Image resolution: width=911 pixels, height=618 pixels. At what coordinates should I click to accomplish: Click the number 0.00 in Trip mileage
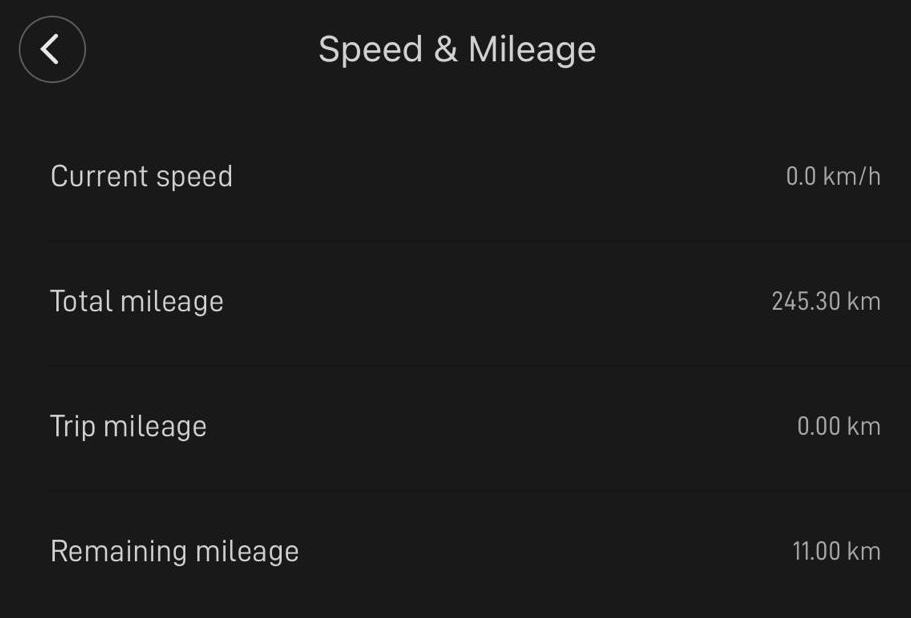[818, 426]
